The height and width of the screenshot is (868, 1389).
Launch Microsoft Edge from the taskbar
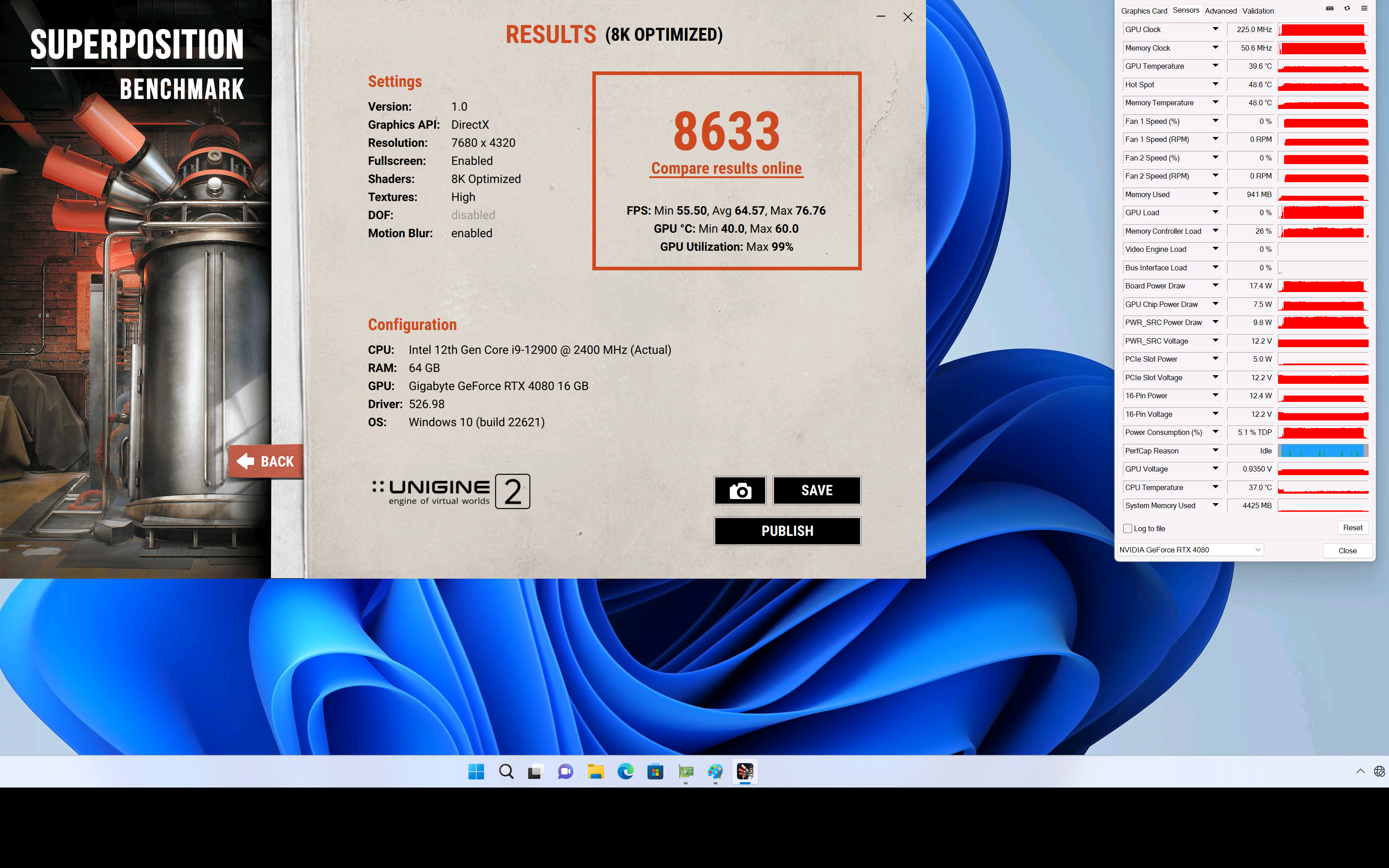coord(625,772)
